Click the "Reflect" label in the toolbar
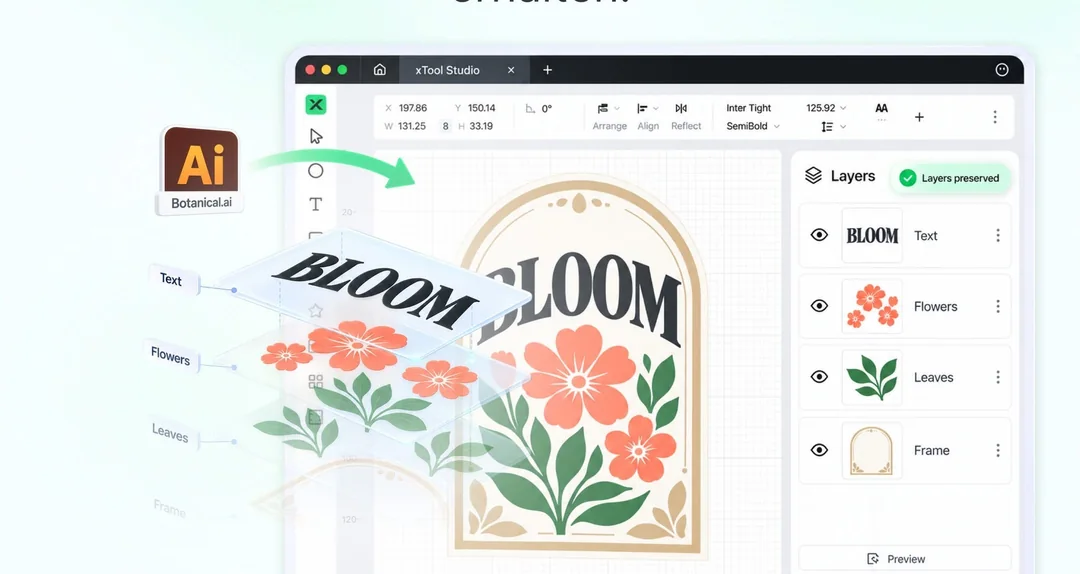 686,126
